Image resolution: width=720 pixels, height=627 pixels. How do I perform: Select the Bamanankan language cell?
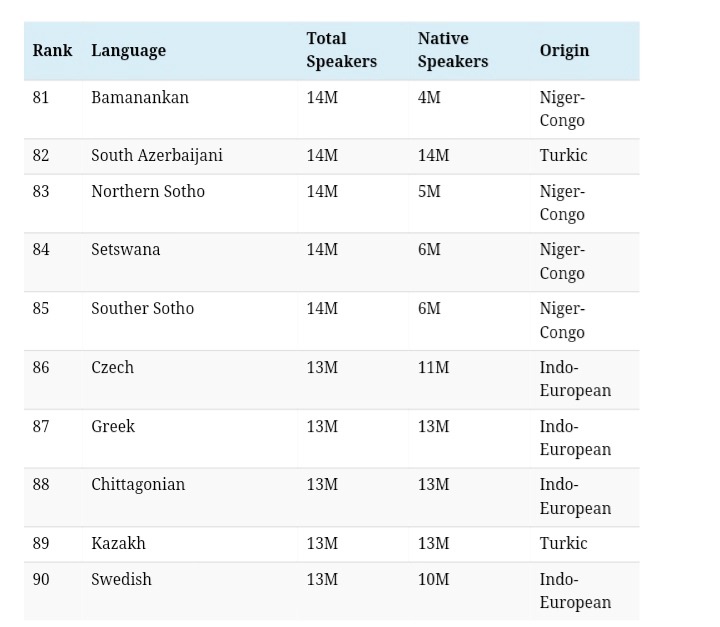[x=140, y=97]
